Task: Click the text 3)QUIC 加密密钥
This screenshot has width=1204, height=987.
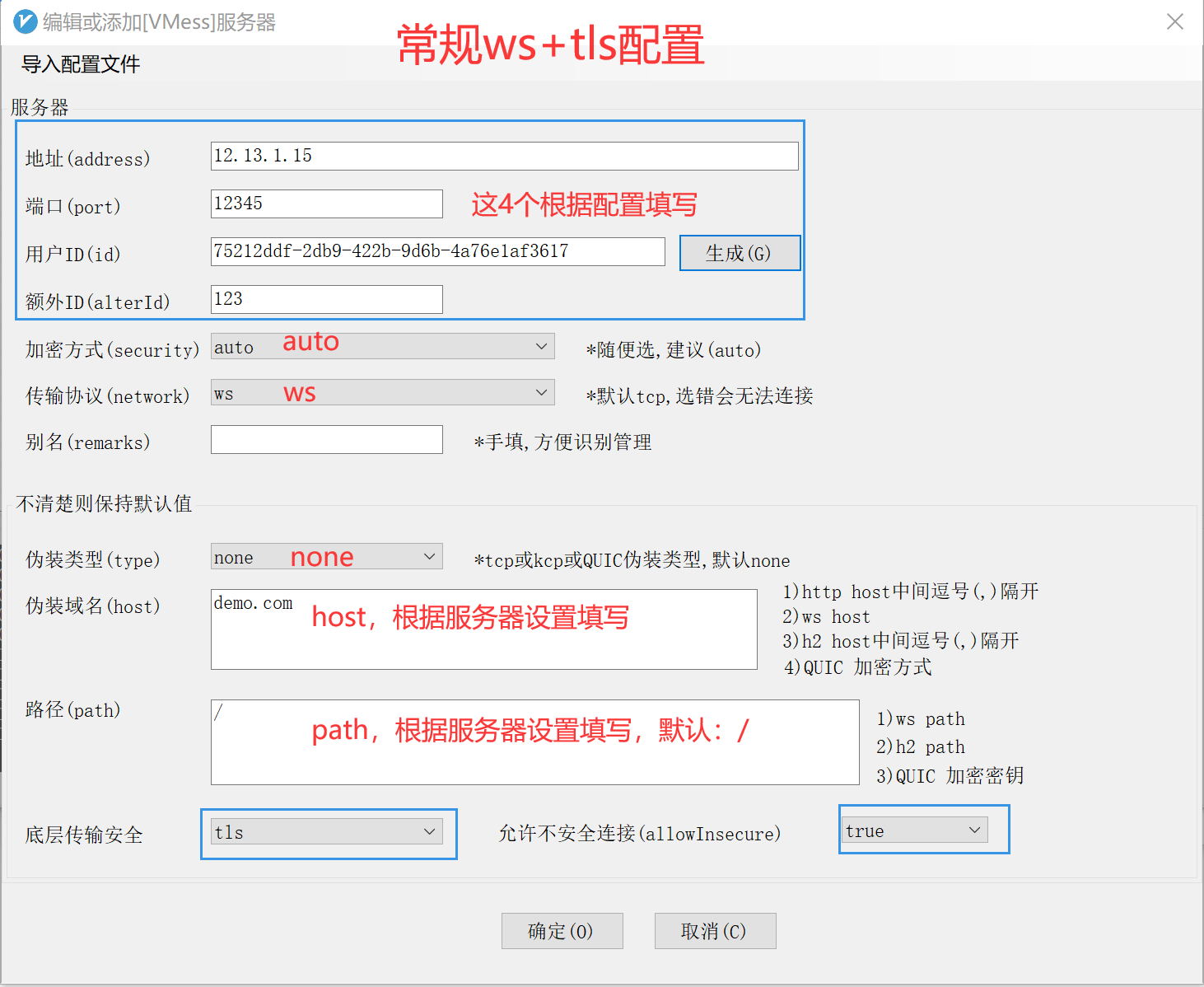Action: (950, 775)
